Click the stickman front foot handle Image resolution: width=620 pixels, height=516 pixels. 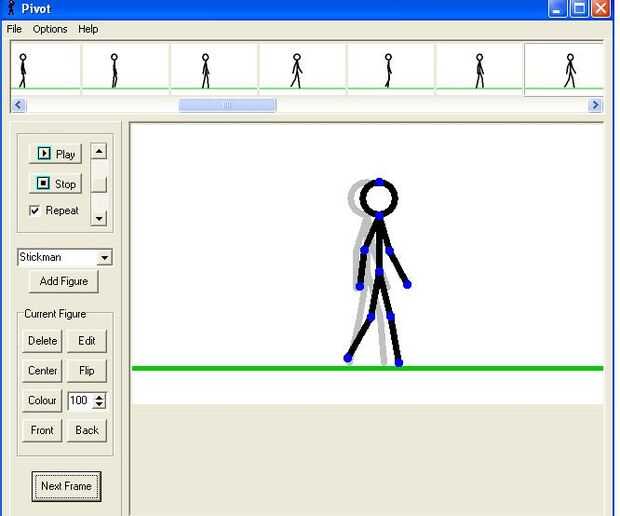tap(399, 363)
